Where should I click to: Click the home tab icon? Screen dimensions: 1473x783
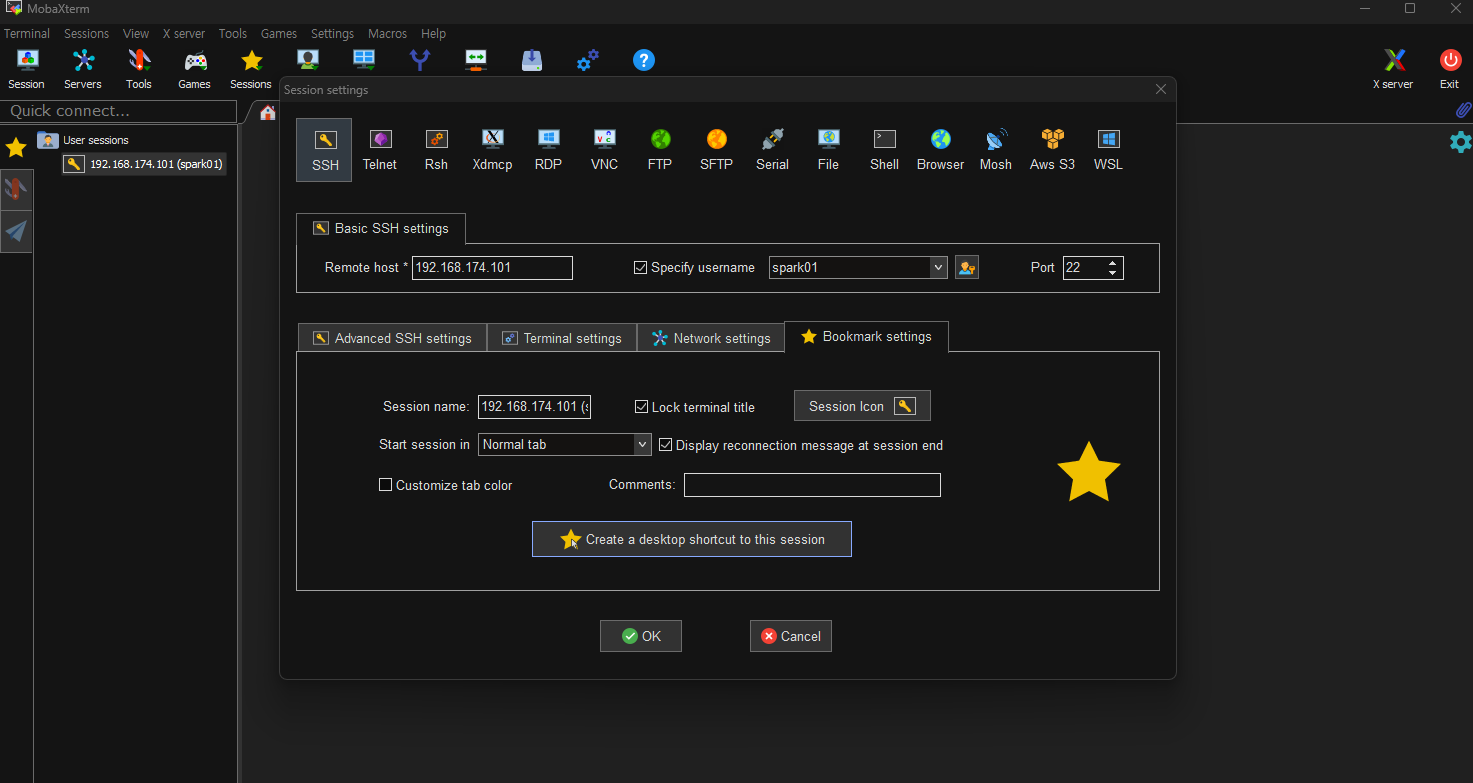(268, 113)
